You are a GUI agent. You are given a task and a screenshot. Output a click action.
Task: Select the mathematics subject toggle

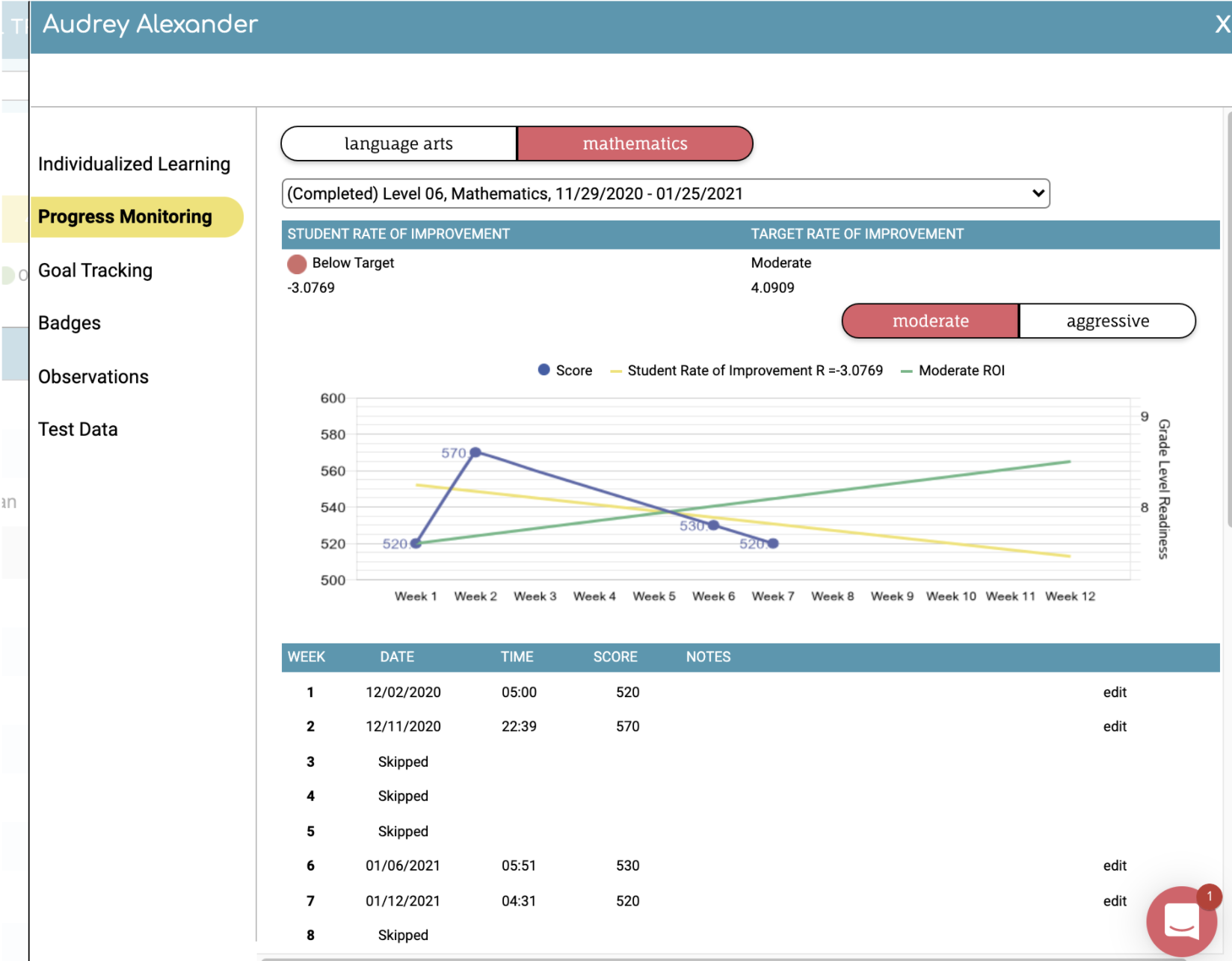[635, 143]
